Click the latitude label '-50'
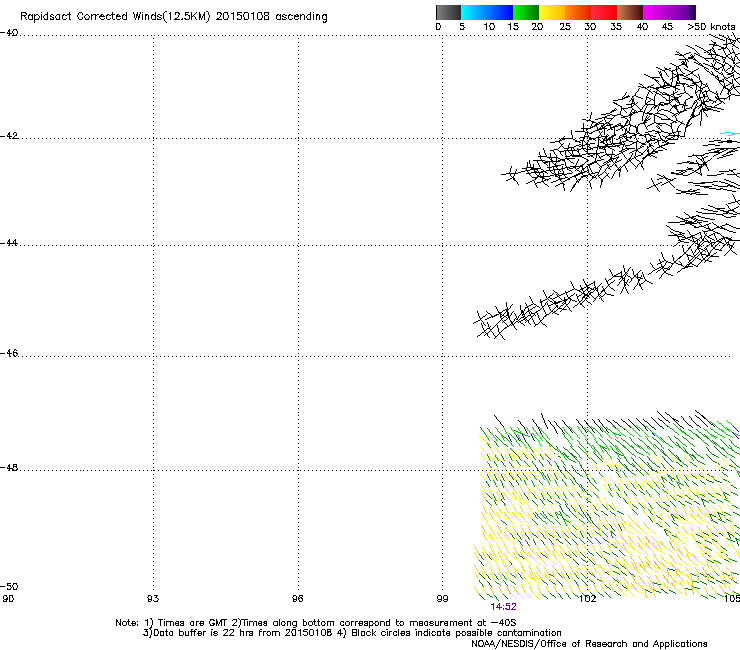This screenshot has width=740, height=650. coord(9,586)
